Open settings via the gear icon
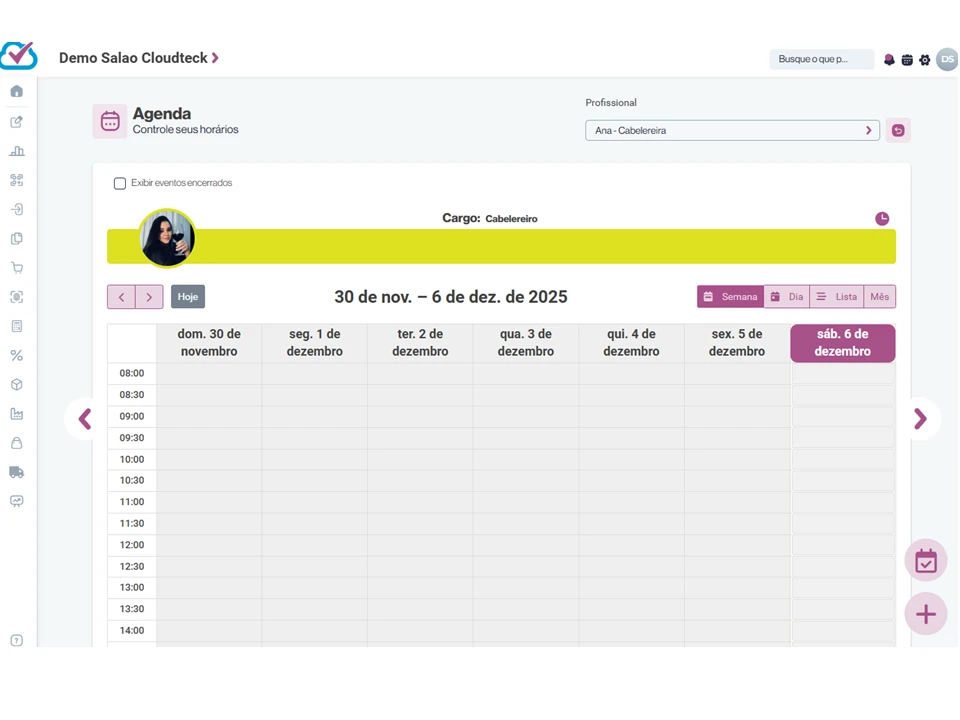 pyautogui.click(x=925, y=60)
